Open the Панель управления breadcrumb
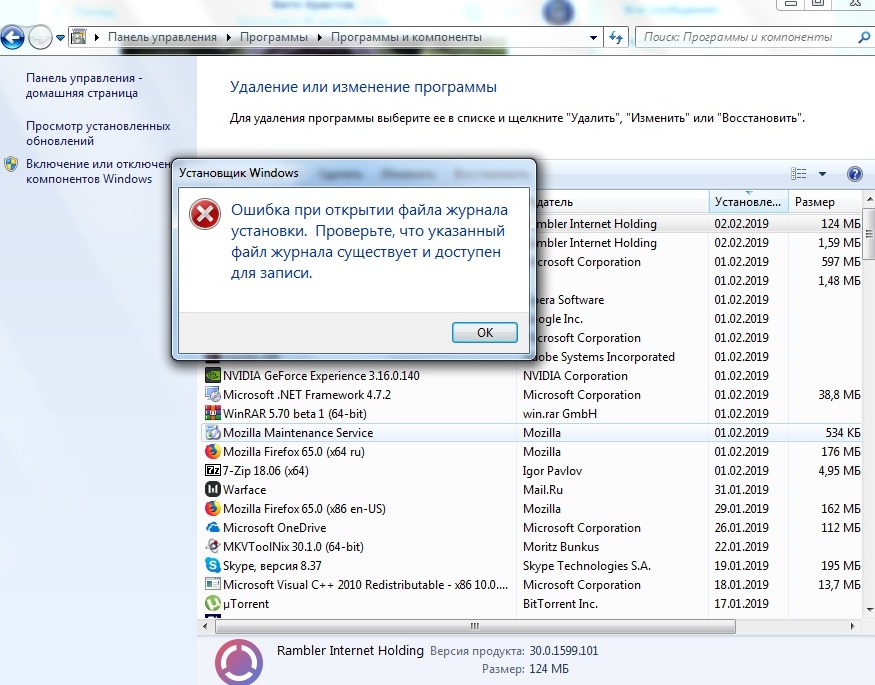 162,37
